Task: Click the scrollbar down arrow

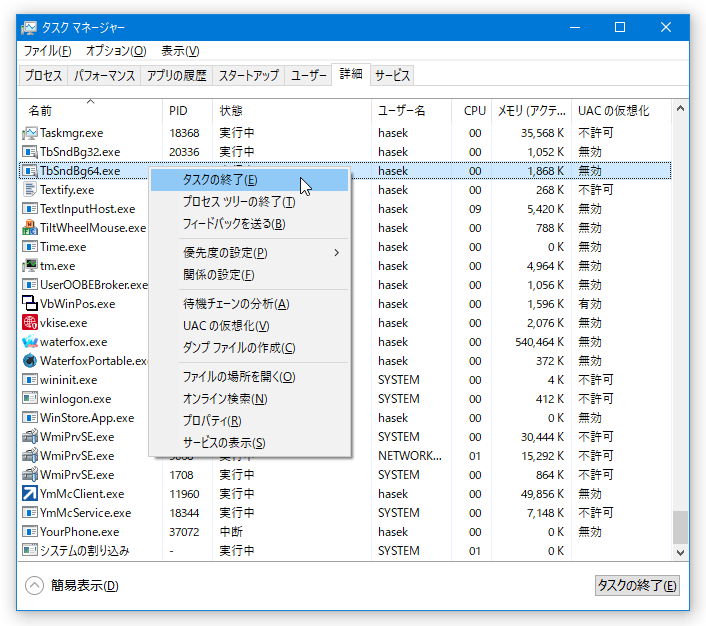Action: click(680, 552)
